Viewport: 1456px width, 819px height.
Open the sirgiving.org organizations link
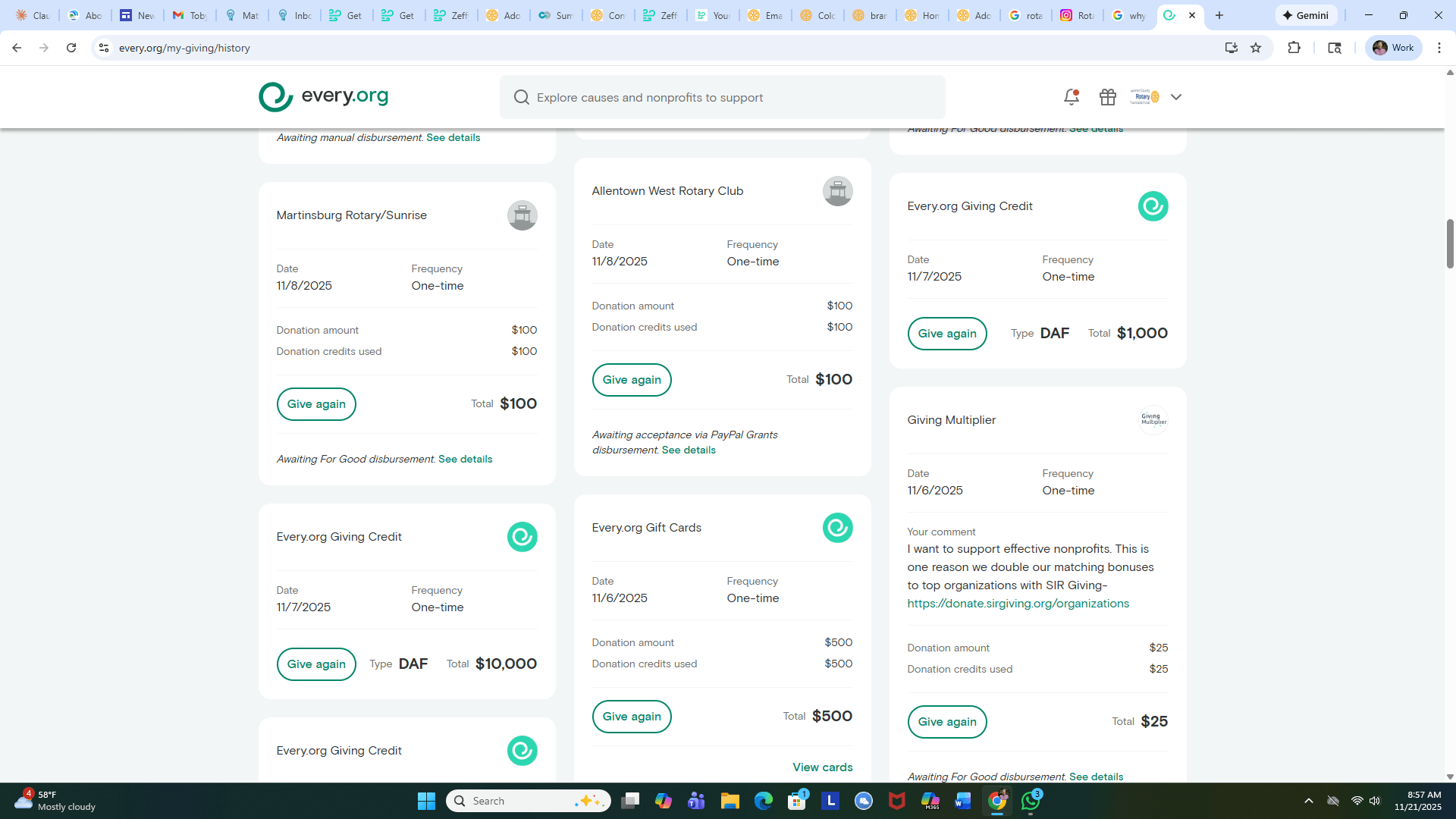(x=1018, y=604)
